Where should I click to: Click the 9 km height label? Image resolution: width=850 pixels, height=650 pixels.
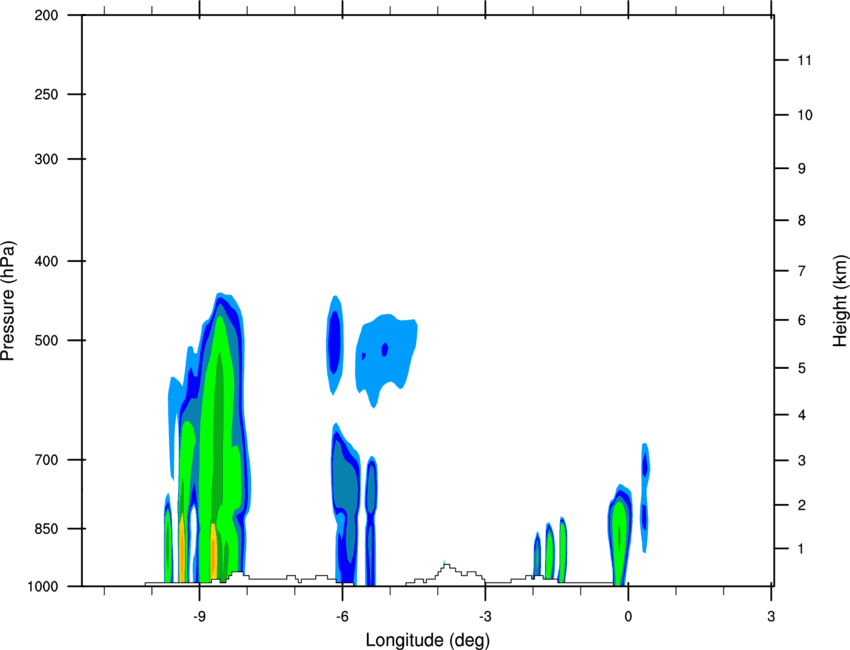(802, 169)
